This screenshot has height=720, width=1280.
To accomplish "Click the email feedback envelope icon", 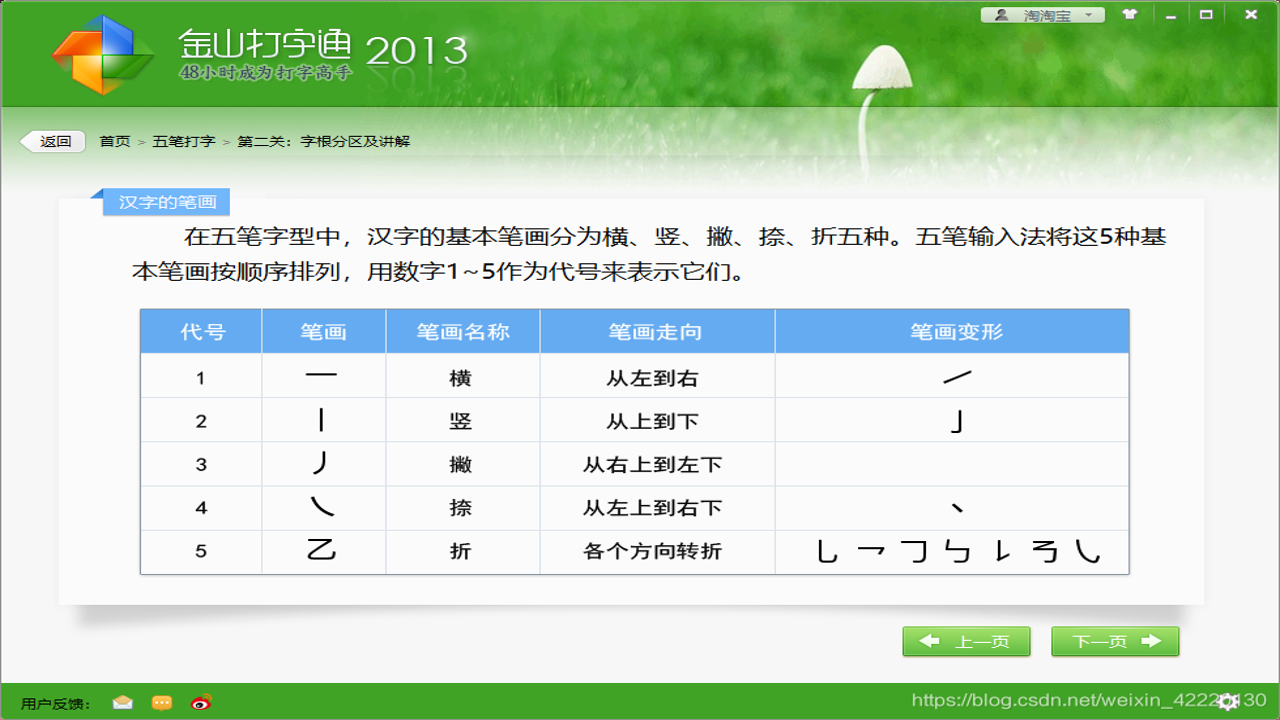I will [122, 702].
